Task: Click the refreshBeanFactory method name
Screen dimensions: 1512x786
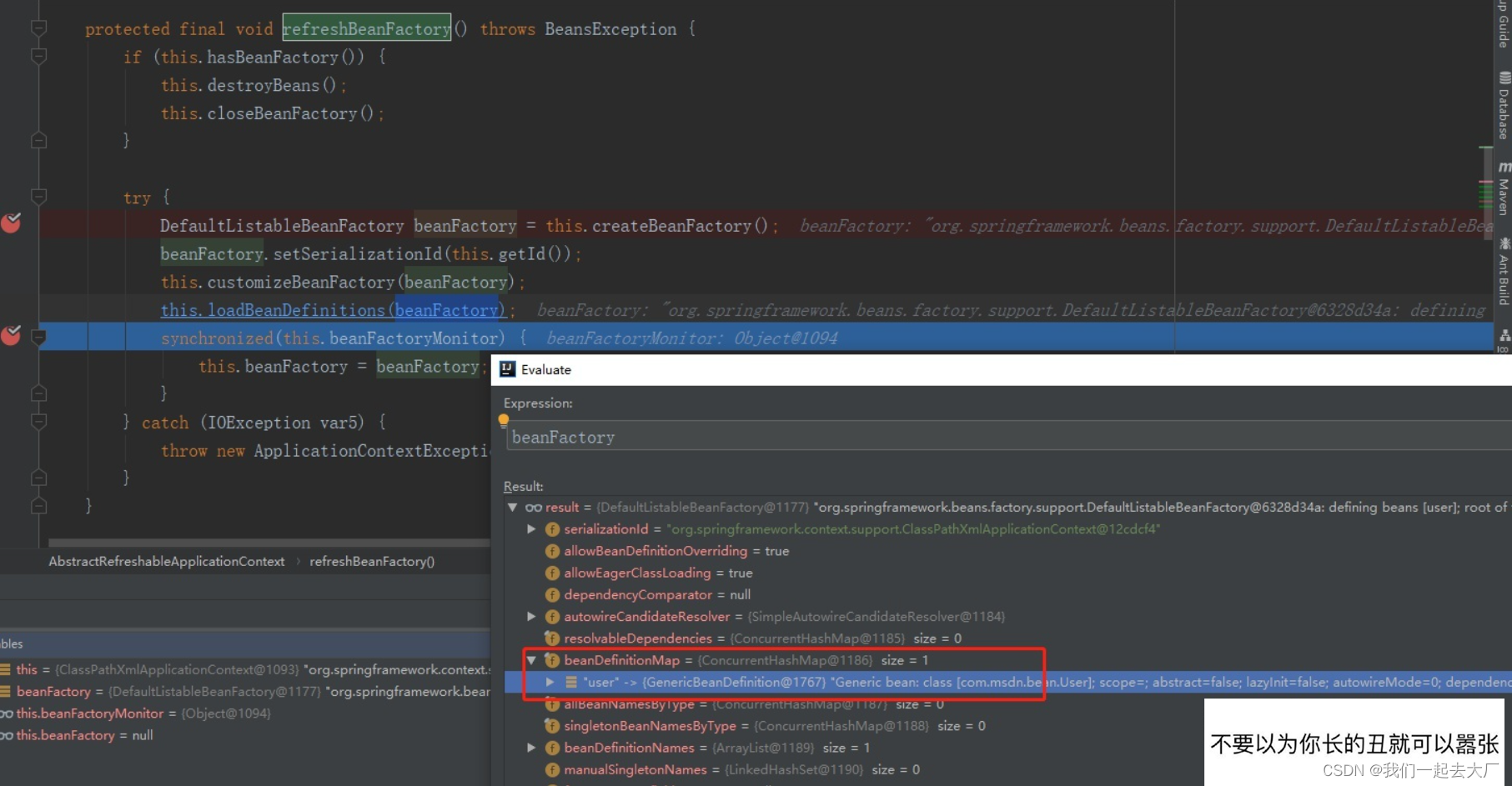Action: click(x=367, y=28)
